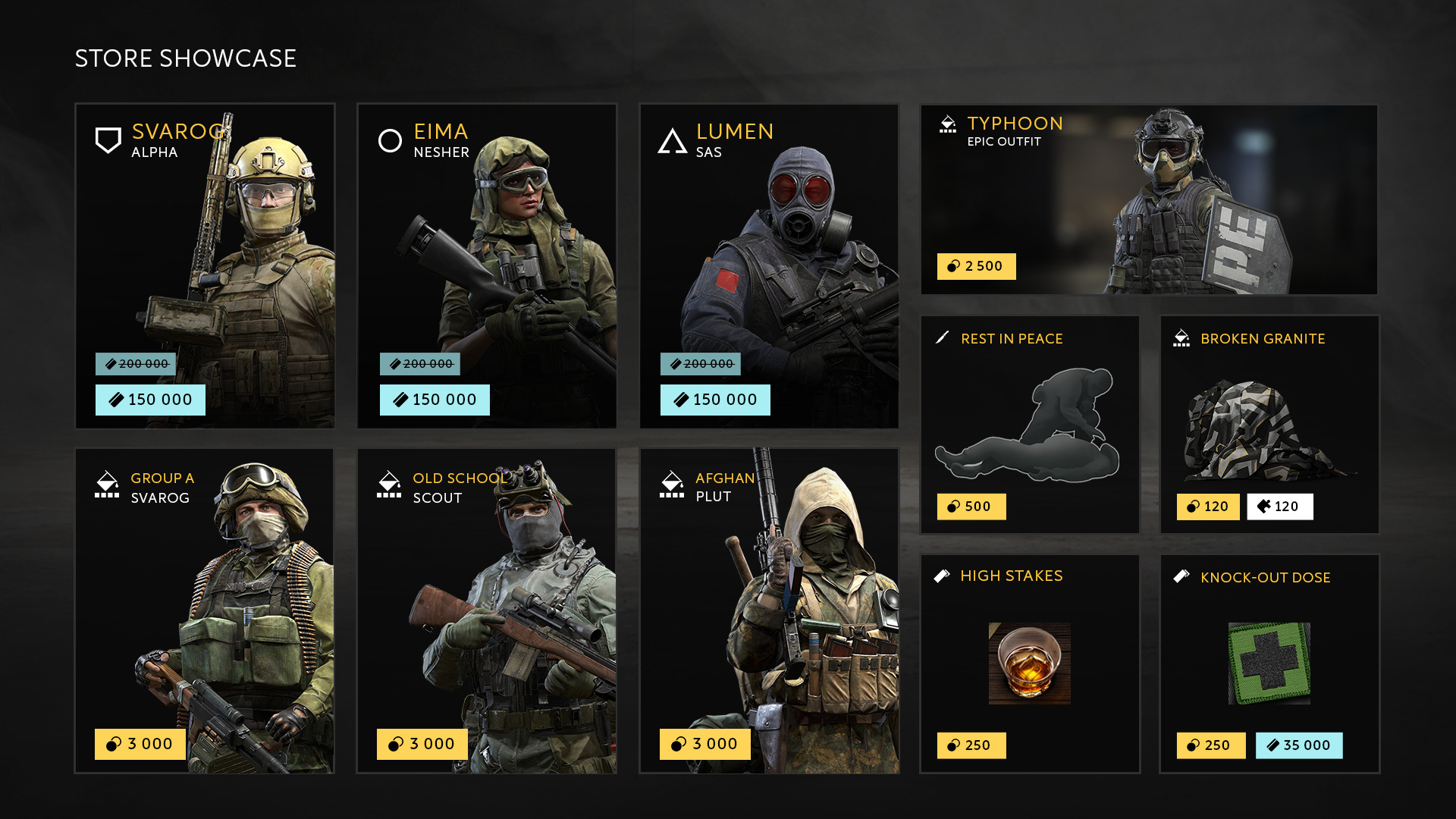Click the triangle class icon beside LUMEN
The height and width of the screenshot is (819, 1456).
pyautogui.click(x=672, y=141)
